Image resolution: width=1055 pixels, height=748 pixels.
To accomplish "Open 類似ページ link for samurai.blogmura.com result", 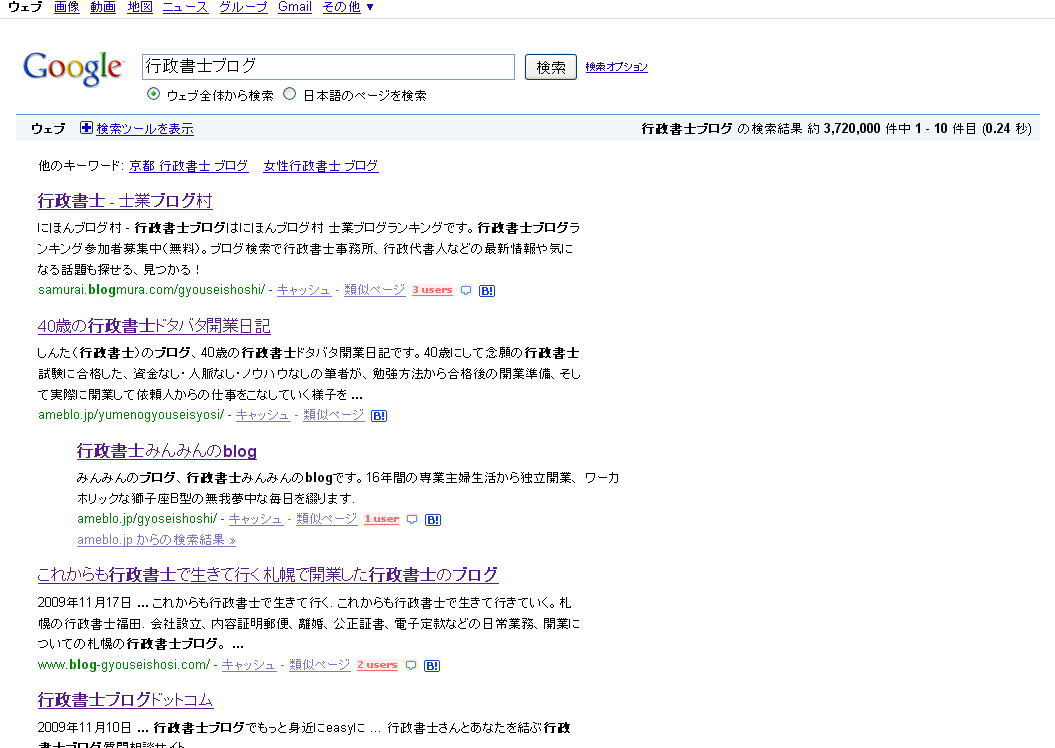I will (375, 290).
